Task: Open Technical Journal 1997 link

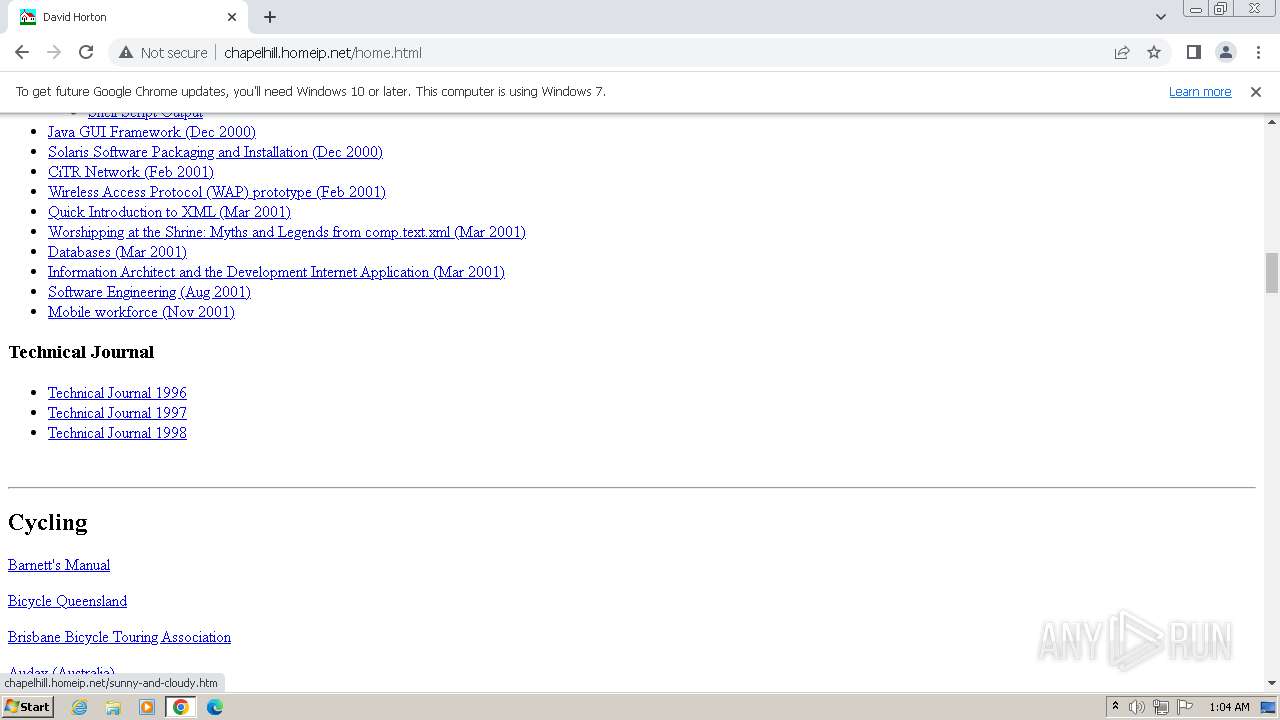Action: coord(117,413)
